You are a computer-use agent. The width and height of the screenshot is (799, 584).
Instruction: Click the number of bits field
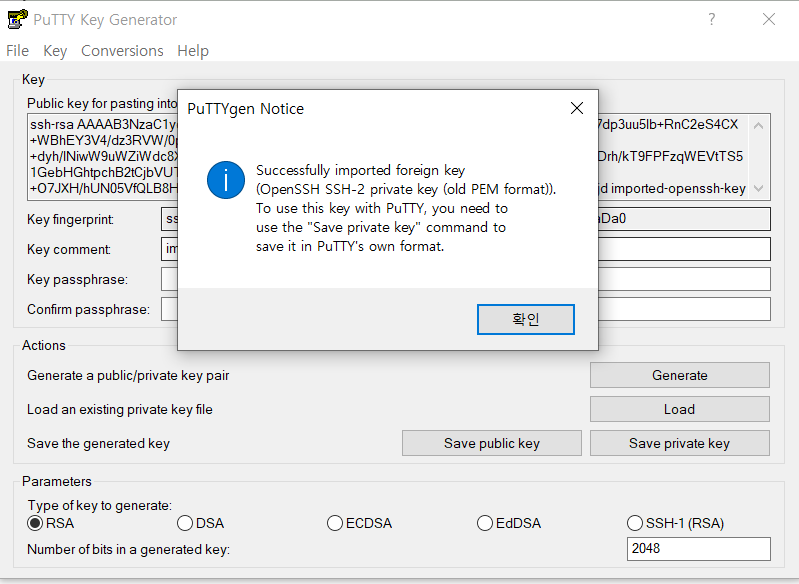(699, 549)
